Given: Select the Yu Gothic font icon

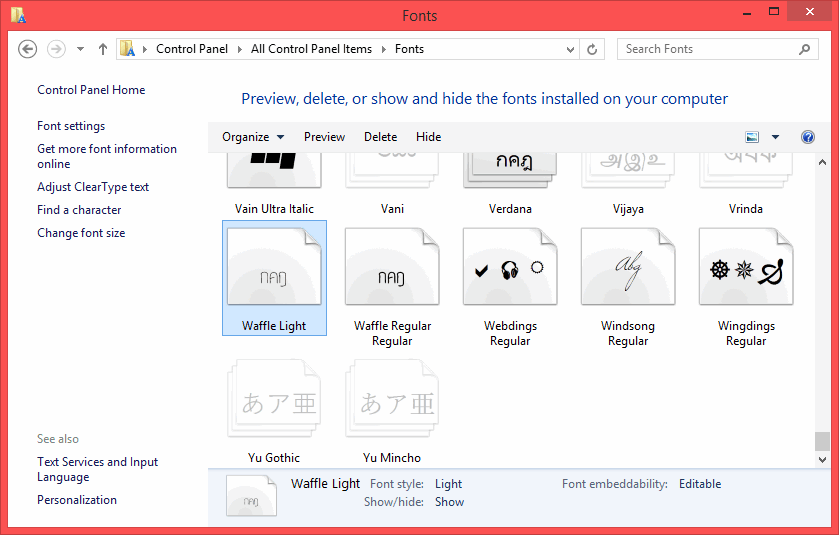Looking at the screenshot, I should click(274, 398).
